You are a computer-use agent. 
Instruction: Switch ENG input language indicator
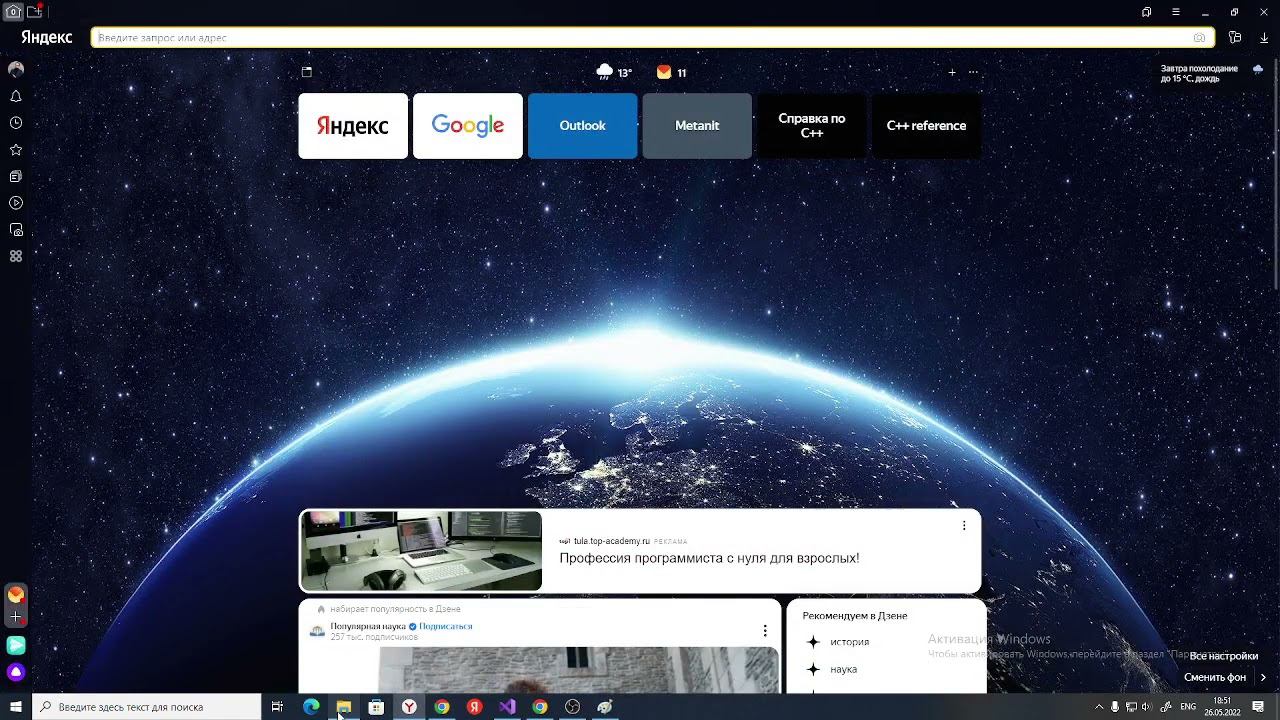tap(1189, 707)
